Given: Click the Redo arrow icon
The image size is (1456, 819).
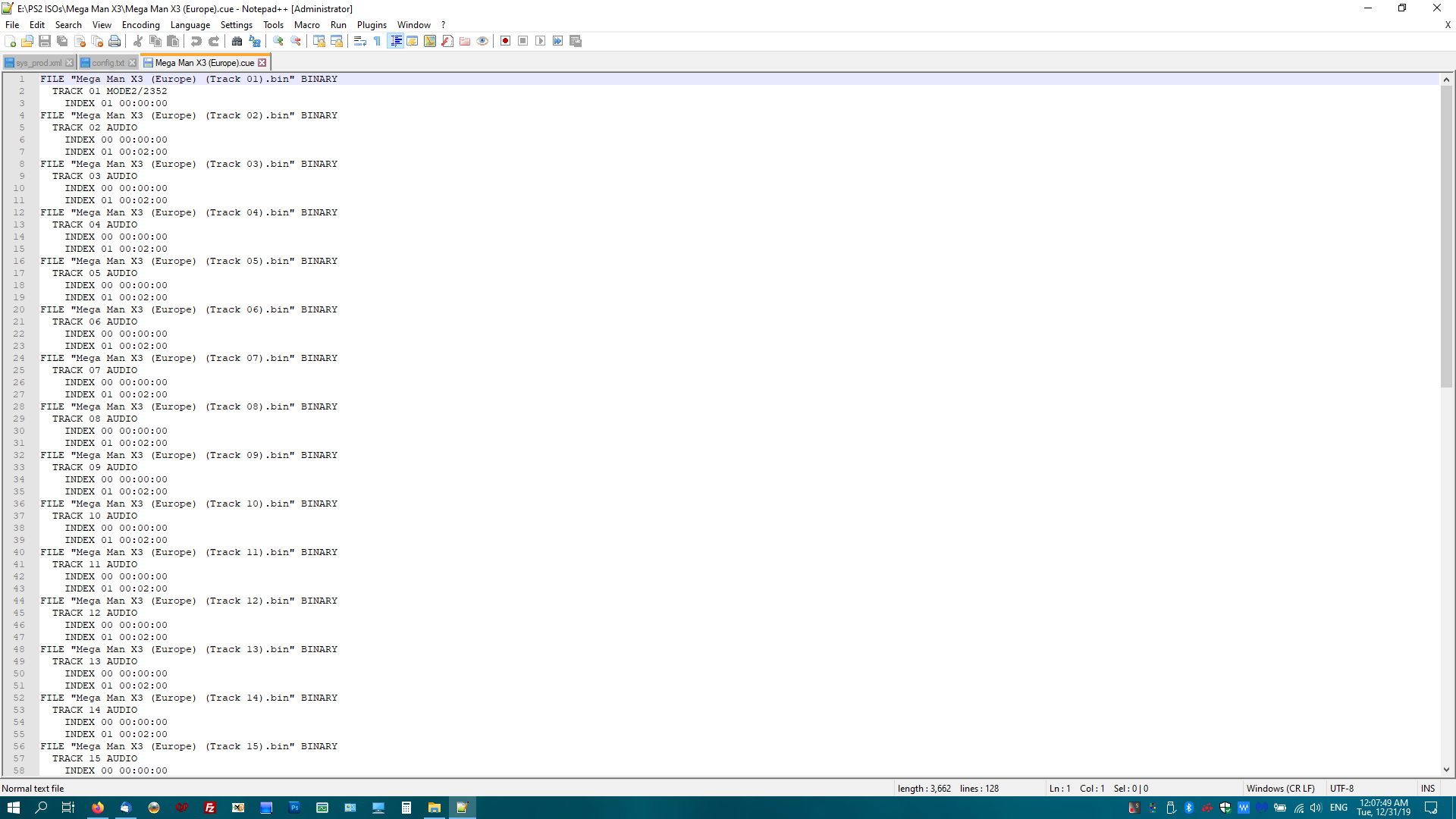Looking at the screenshot, I should pos(214,41).
